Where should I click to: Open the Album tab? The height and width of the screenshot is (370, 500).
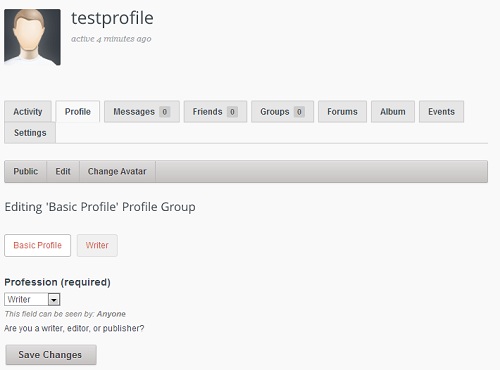(x=393, y=111)
